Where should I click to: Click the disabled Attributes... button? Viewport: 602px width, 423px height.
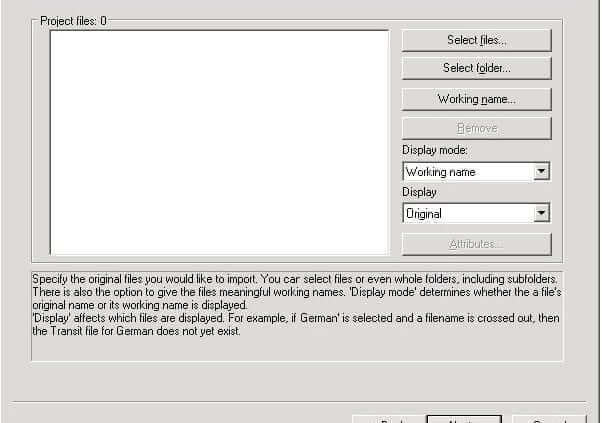476,244
